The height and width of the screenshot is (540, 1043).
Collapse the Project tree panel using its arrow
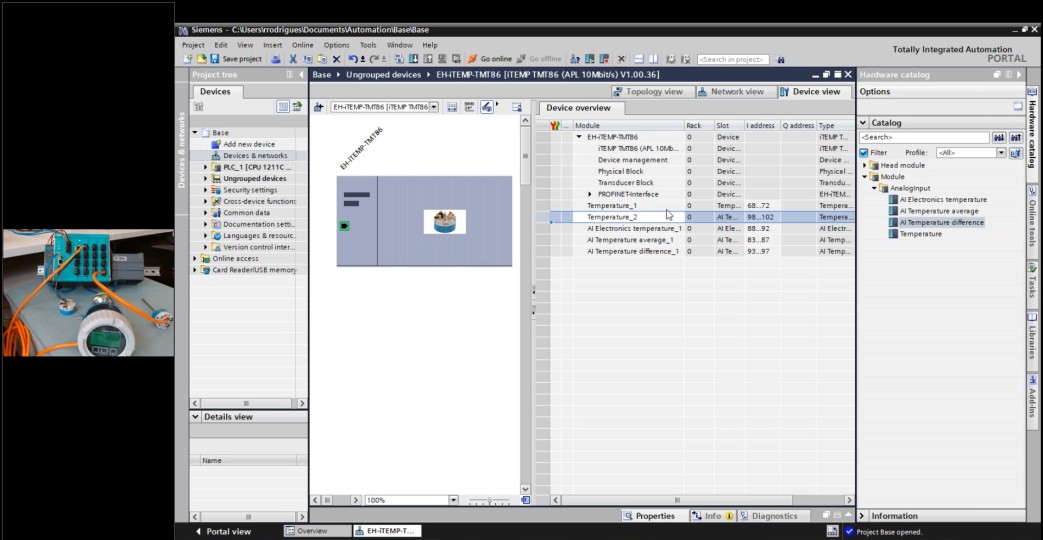pyautogui.click(x=301, y=74)
